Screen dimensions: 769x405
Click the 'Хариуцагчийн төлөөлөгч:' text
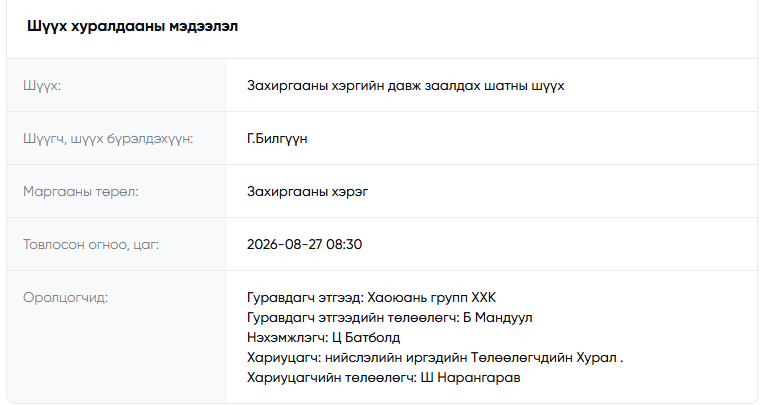coord(332,378)
